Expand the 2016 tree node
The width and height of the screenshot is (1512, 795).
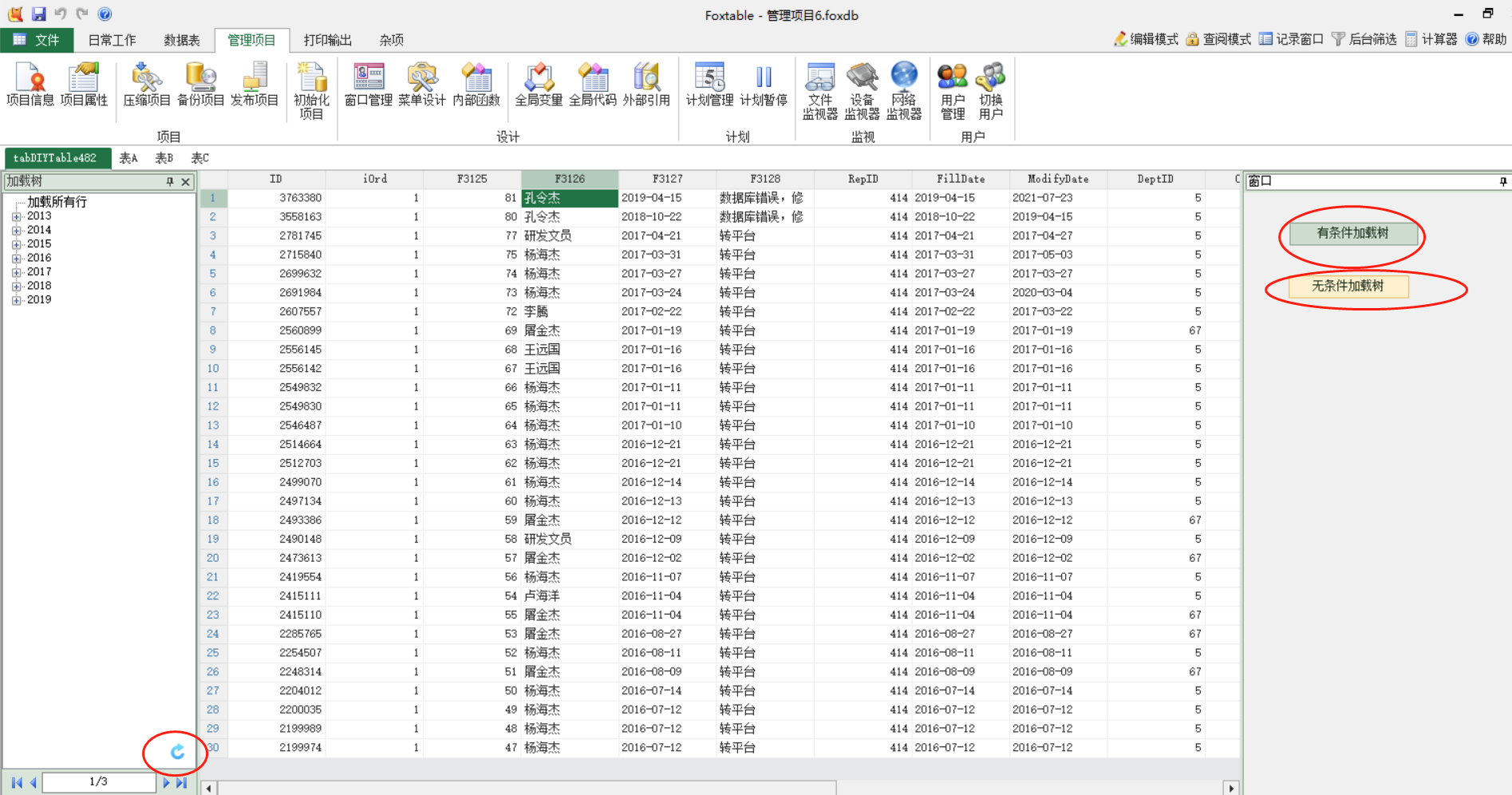point(17,259)
